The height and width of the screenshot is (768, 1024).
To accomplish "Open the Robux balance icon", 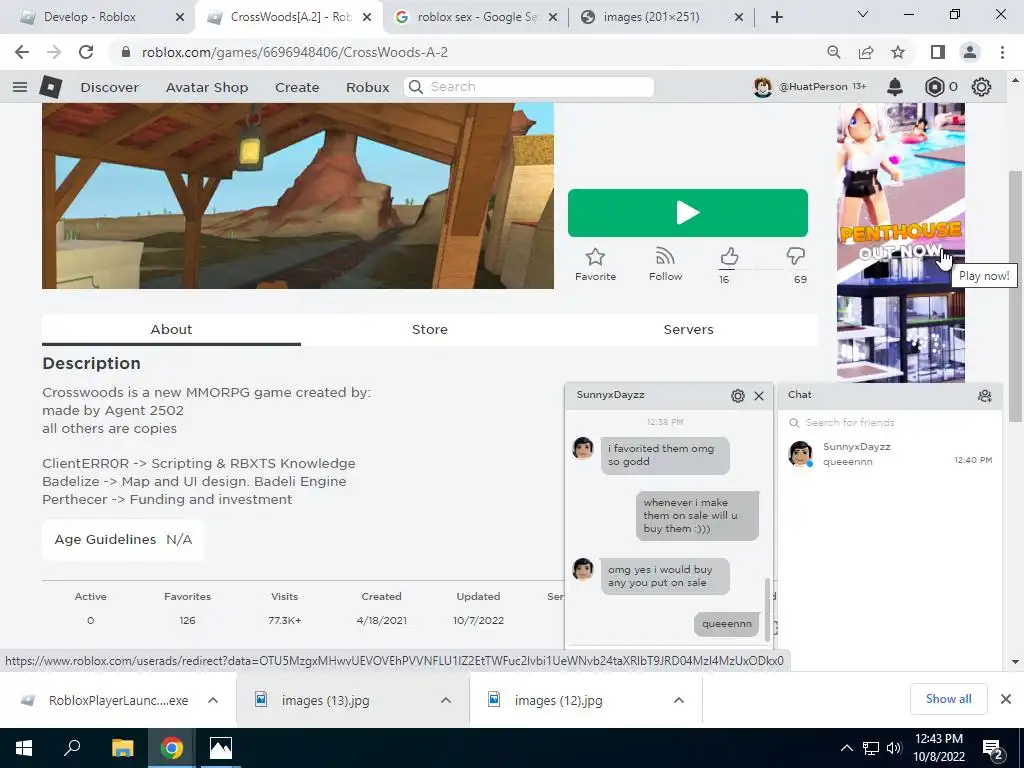I will pyautogui.click(x=935, y=87).
